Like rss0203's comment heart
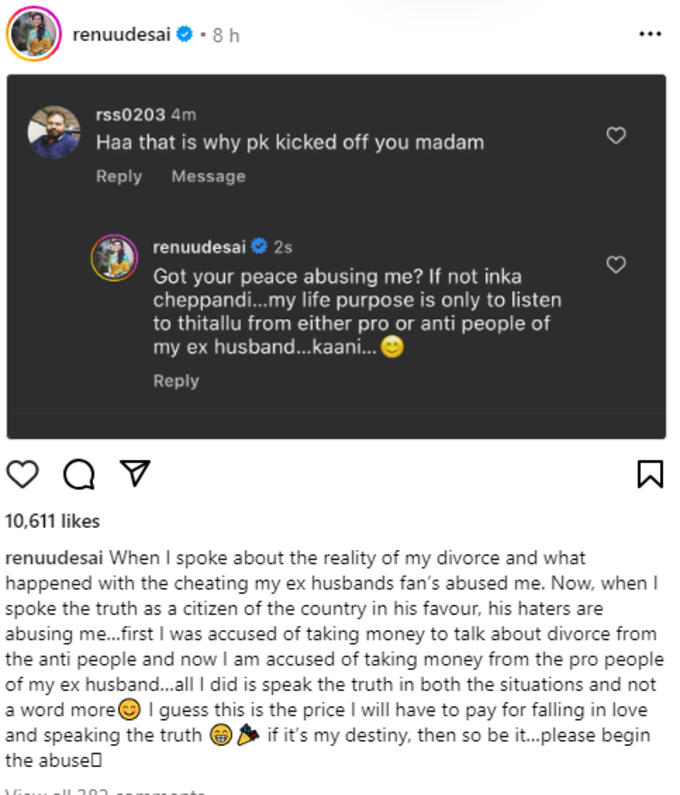The image size is (680, 795). [x=616, y=135]
